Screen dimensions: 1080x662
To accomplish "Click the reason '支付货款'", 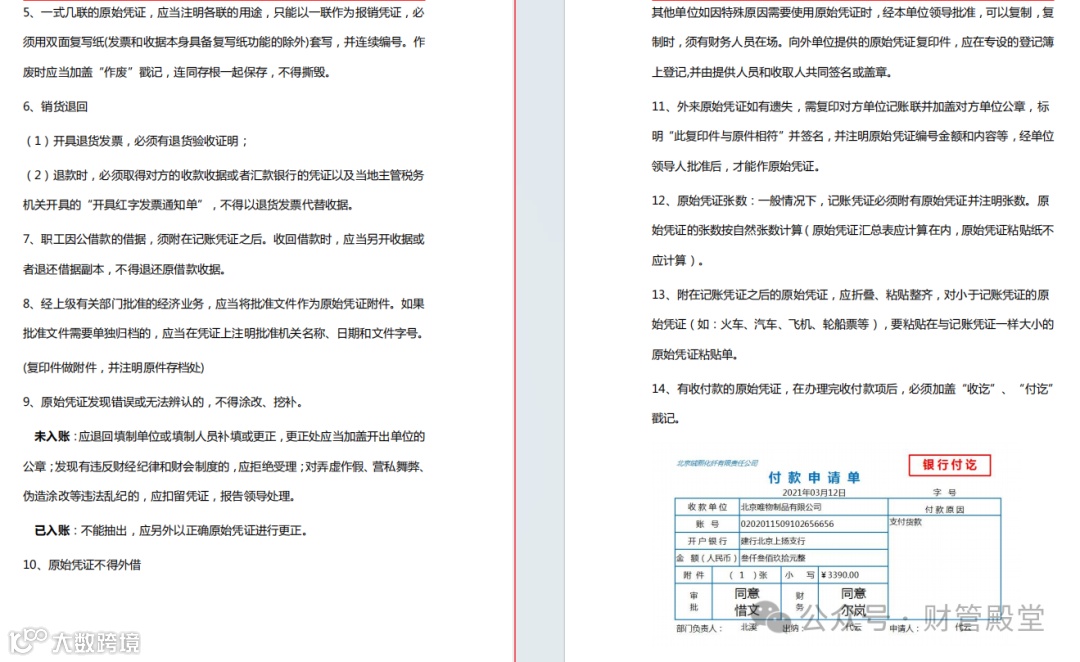I will point(905,521).
